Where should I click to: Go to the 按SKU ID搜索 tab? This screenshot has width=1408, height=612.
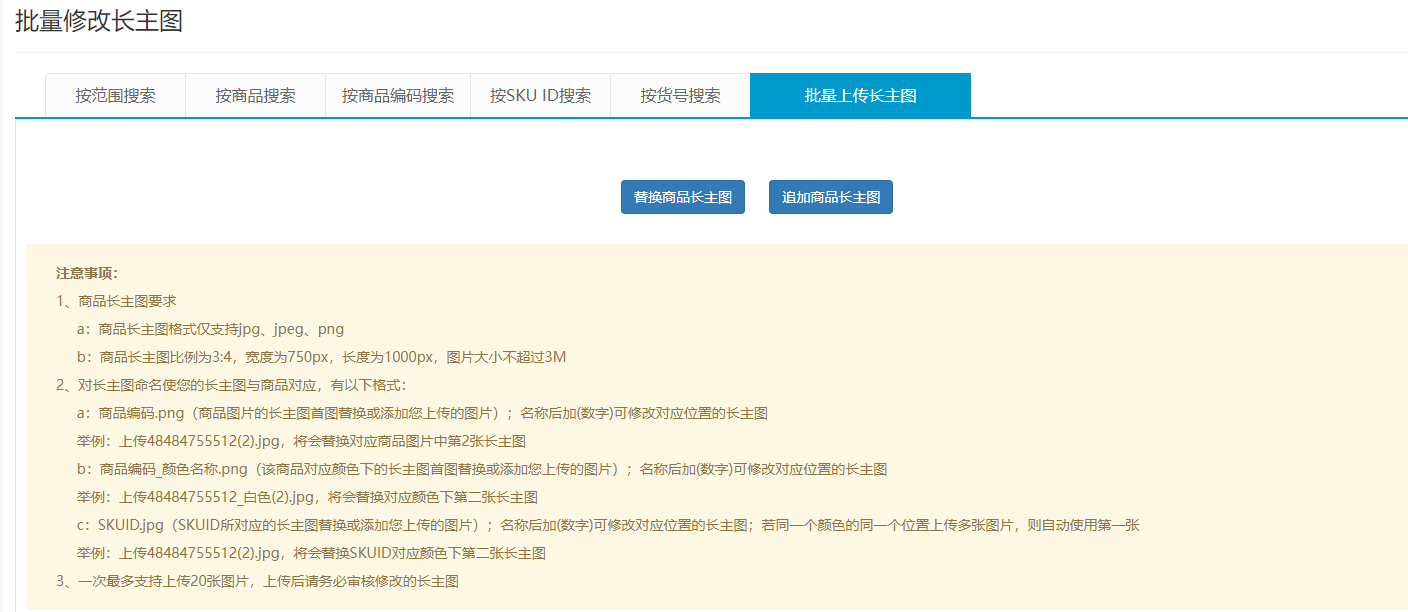click(540, 96)
